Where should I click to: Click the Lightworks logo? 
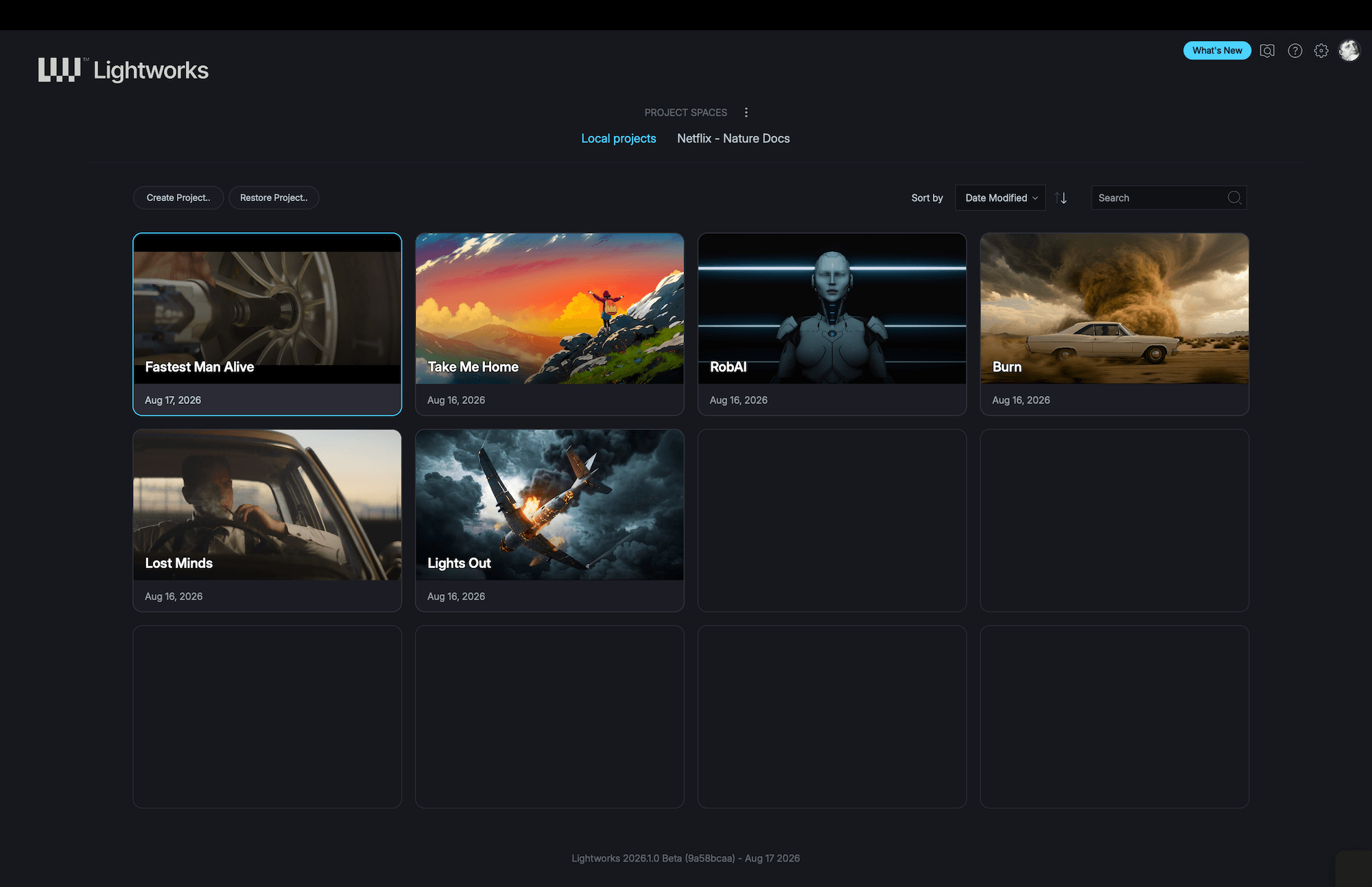coord(123,70)
